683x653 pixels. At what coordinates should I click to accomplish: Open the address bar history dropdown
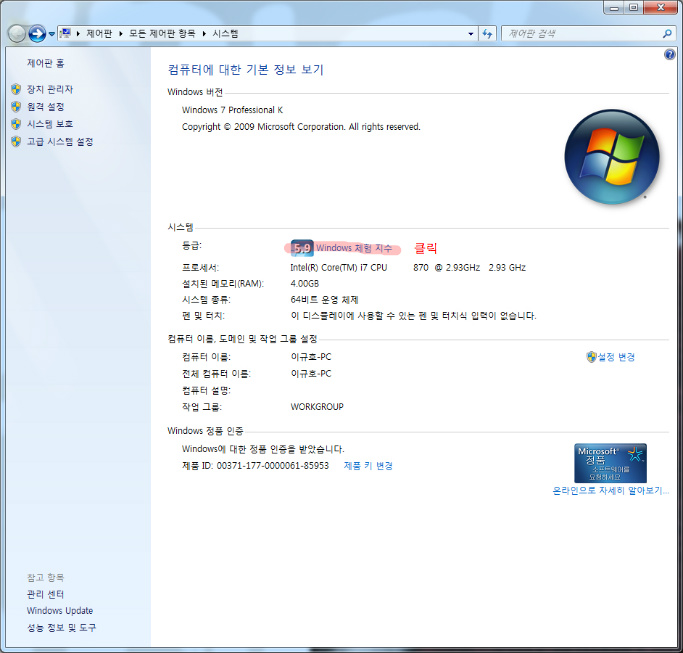point(471,34)
